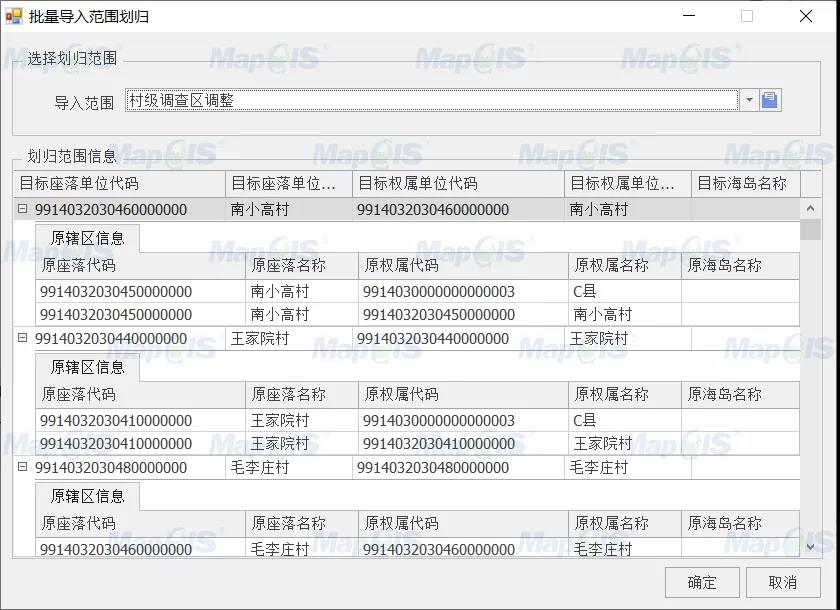
Task: Select the 原辖区信息 tab under 南小高村
Action: point(88,239)
